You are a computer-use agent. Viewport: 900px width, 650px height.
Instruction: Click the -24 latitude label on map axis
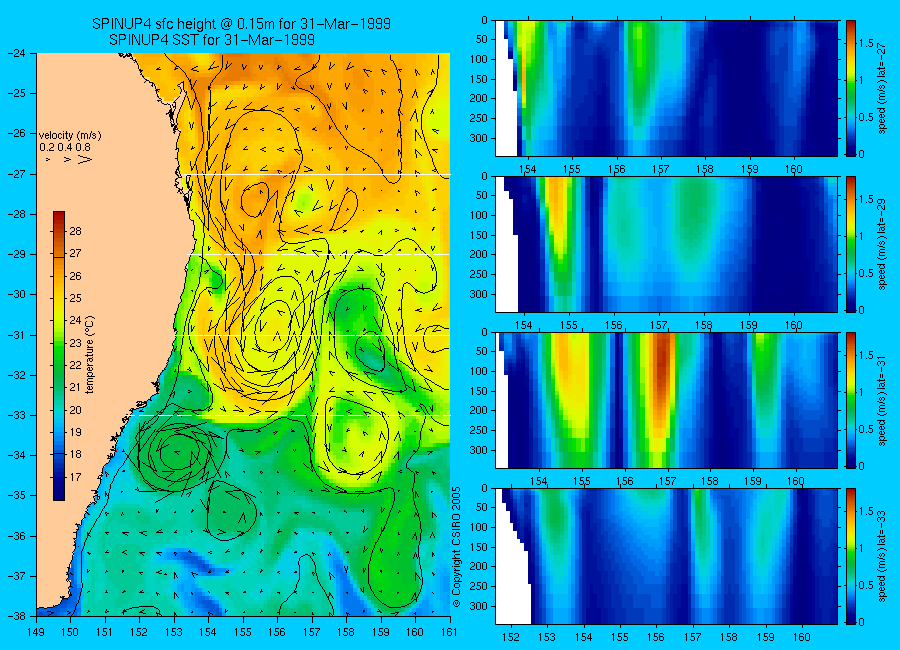16,53
